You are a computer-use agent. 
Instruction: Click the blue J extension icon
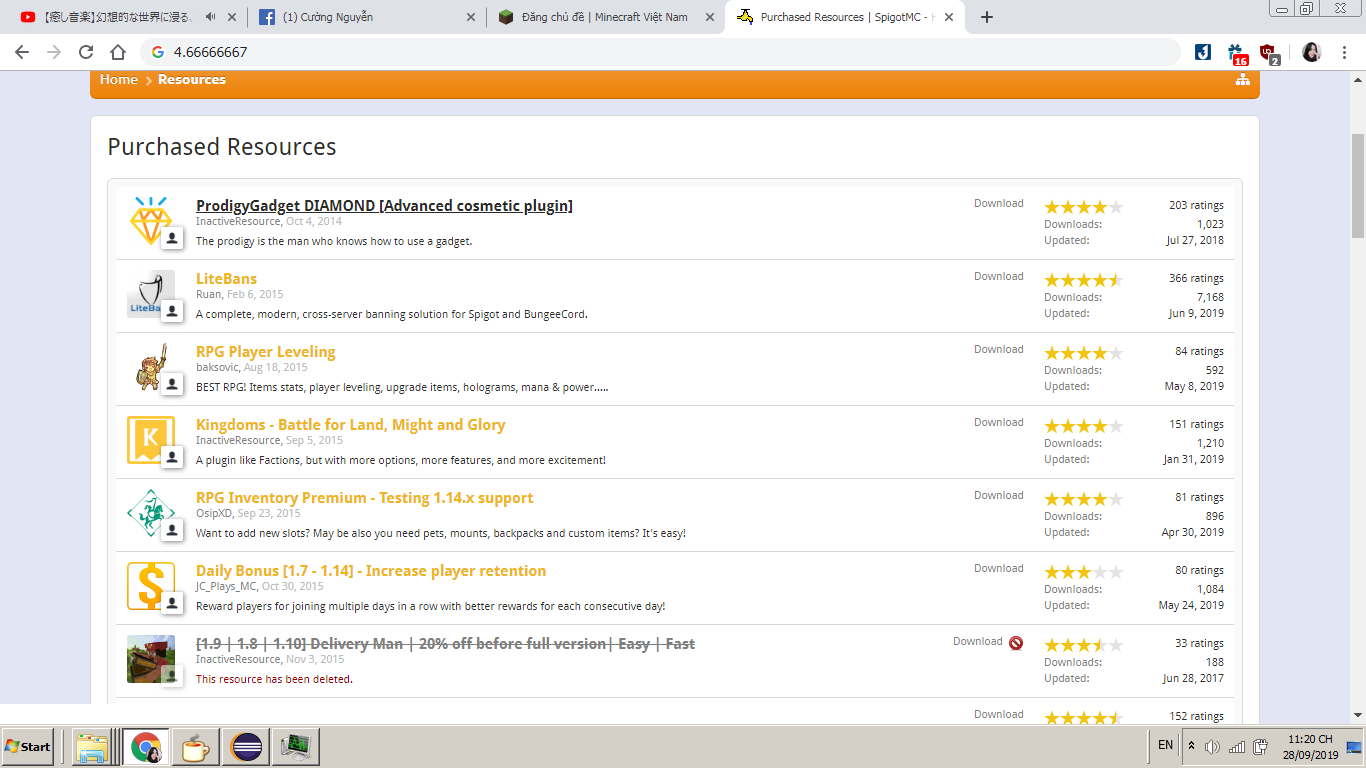[1203, 52]
